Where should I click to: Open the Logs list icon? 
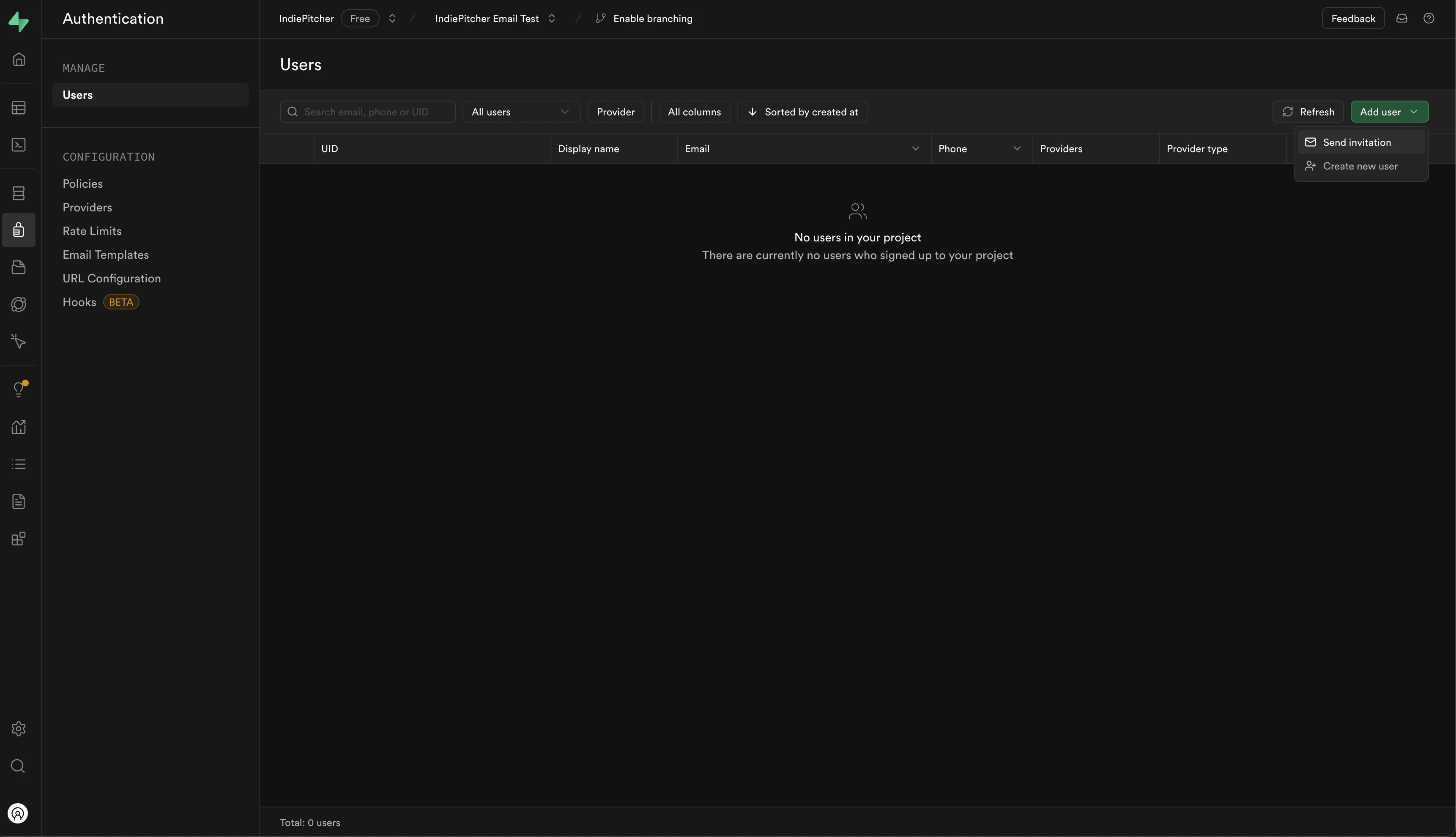[x=19, y=464]
